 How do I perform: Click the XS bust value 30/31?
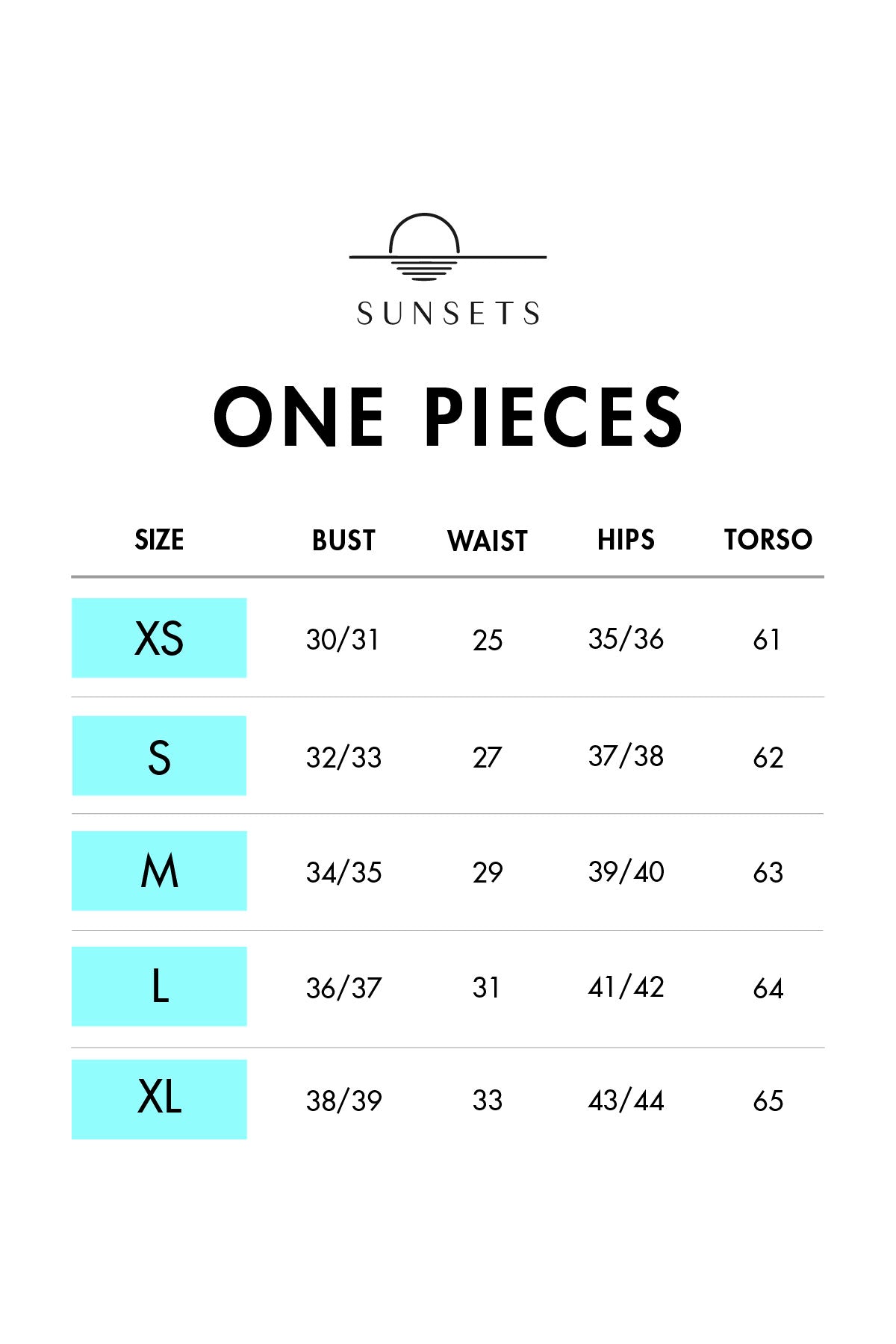click(x=343, y=640)
